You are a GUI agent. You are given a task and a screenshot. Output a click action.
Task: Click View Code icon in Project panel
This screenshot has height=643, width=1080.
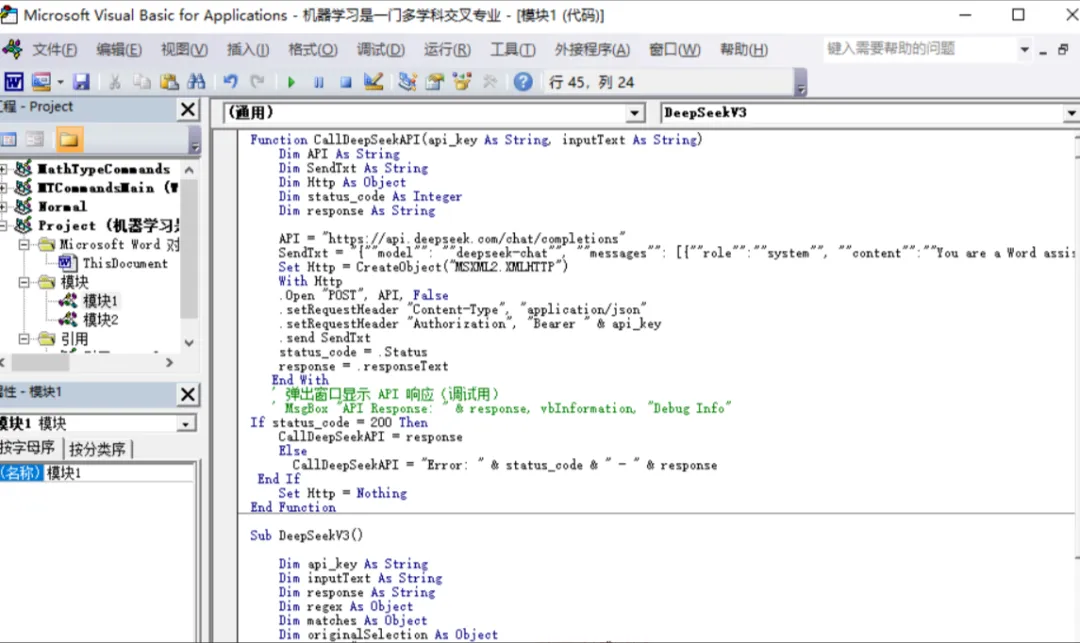pos(9,140)
